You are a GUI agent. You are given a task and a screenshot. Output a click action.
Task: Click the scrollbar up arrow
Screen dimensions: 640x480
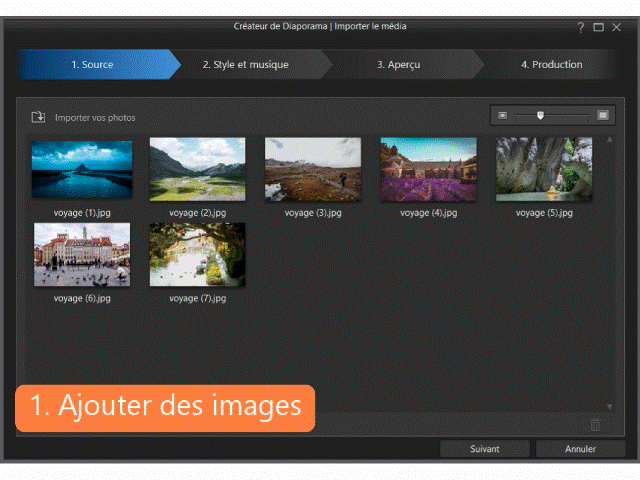[x=609, y=140]
